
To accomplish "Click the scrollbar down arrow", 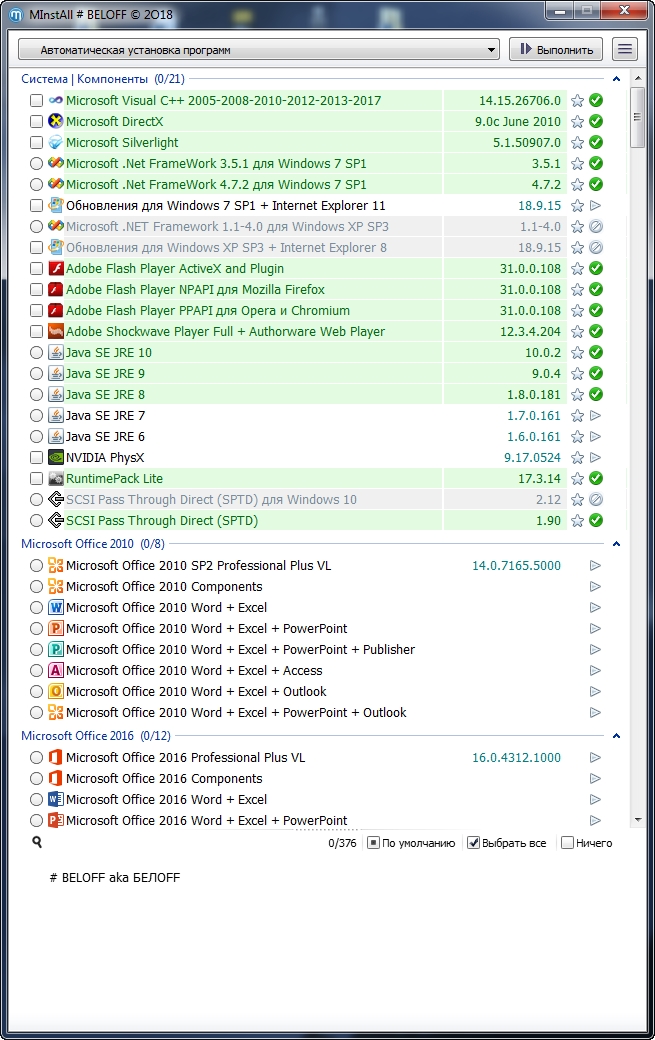I will pos(638,820).
